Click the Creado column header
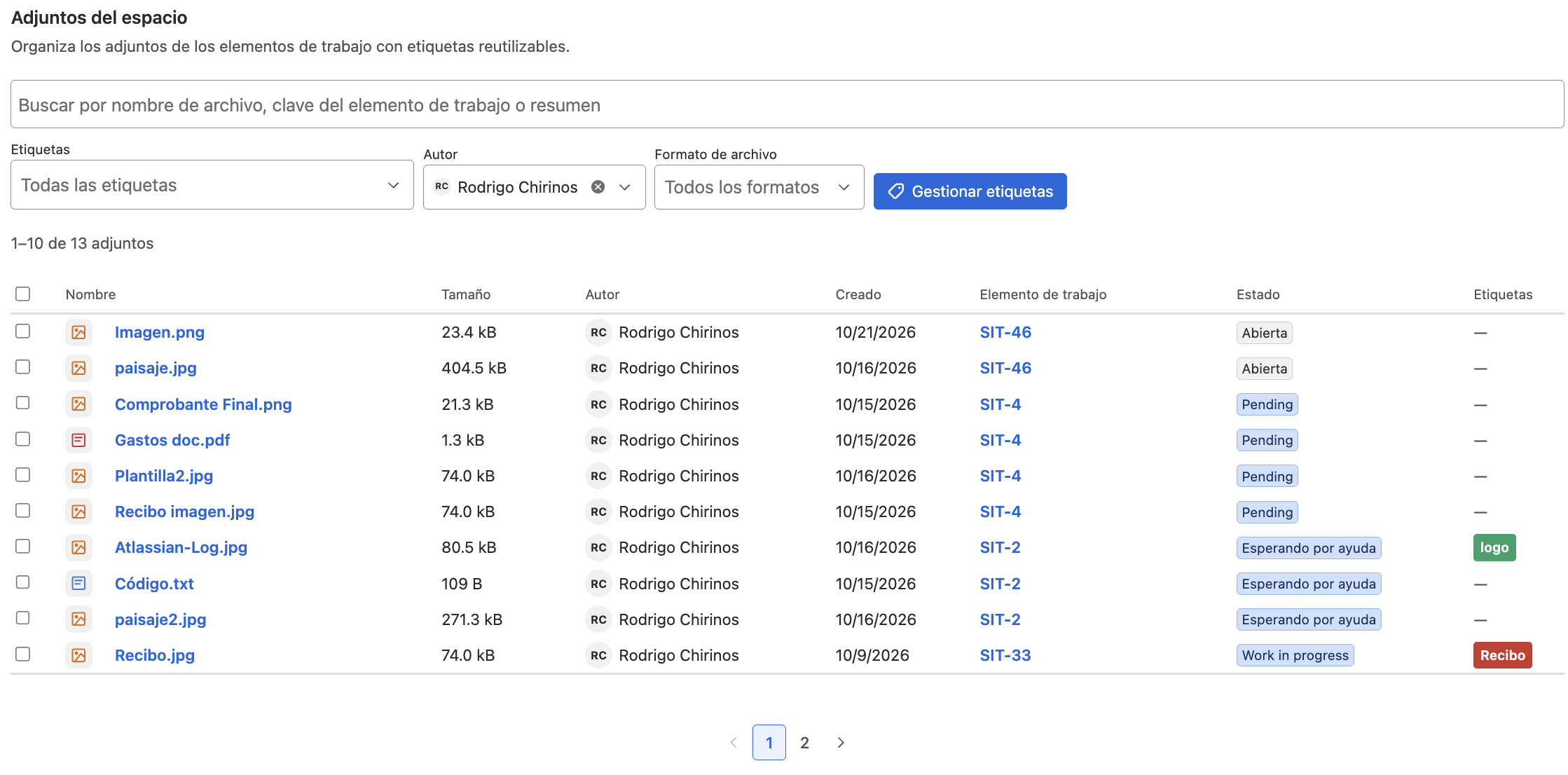The width and height of the screenshot is (1568, 775). pos(858,294)
